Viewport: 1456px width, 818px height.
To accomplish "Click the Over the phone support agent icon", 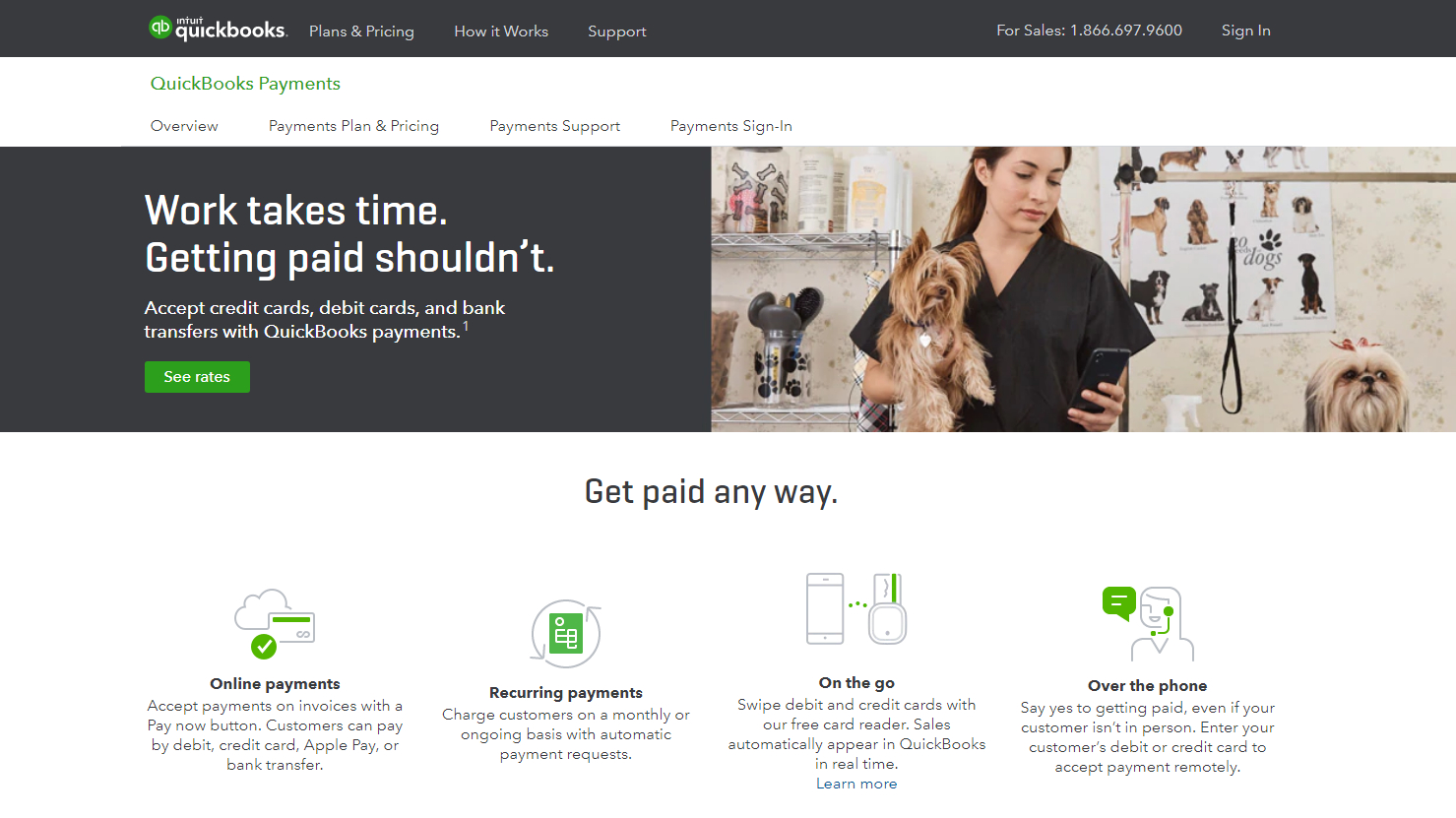I will tap(1148, 623).
